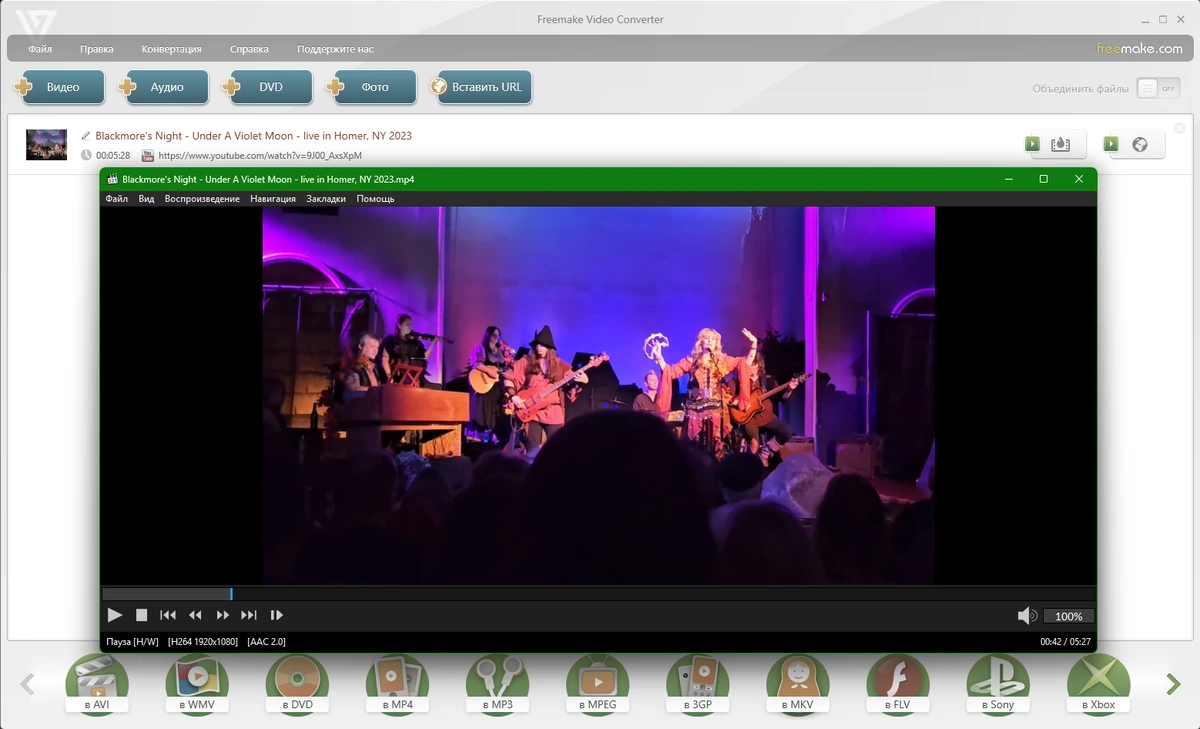Image resolution: width=1200 pixels, height=729 pixels.
Task: Choose the в MP3 output format
Action: [498, 685]
